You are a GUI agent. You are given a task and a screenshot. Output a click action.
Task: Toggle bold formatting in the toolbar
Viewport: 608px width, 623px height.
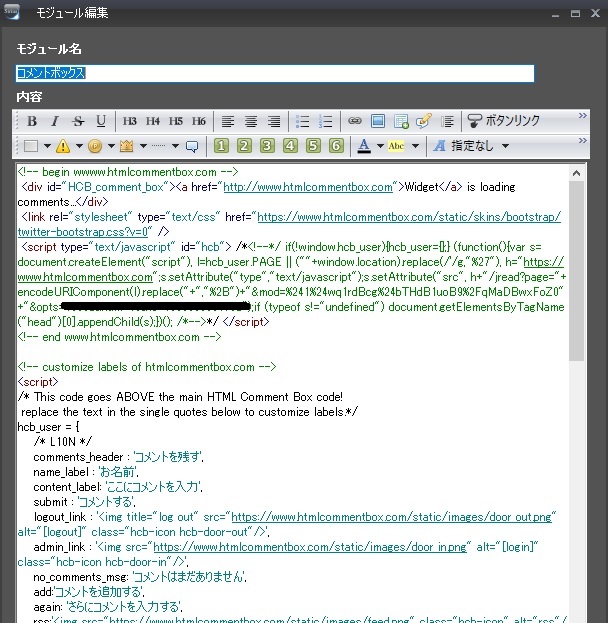[x=31, y=121]
